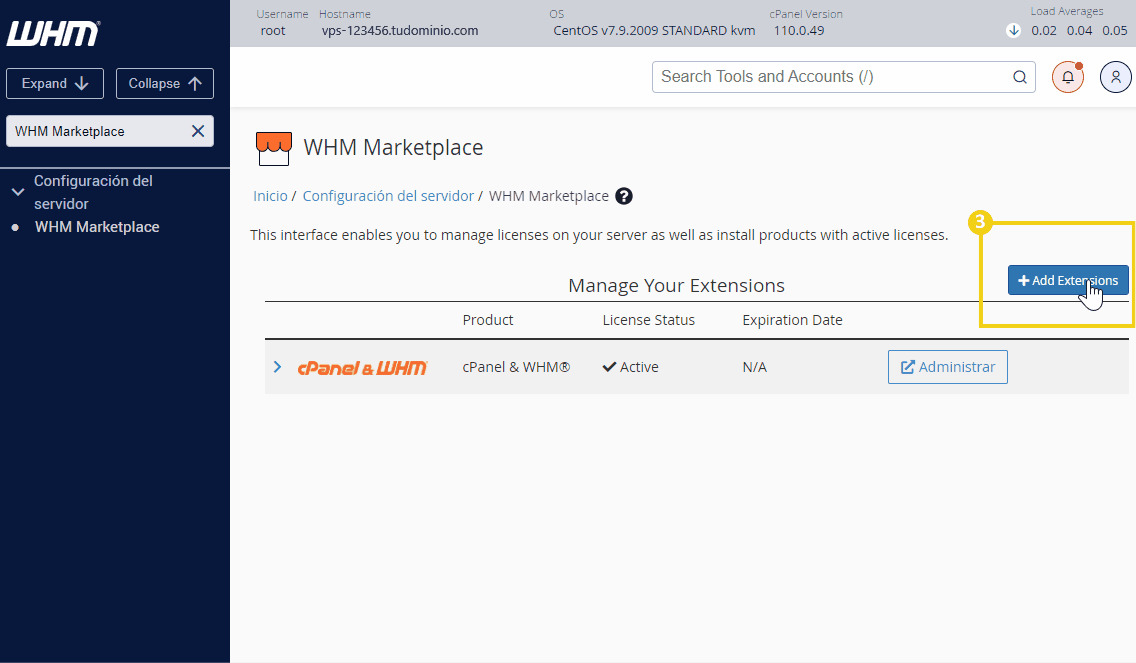Click hostname vps-123456.tudominio.com

[x=400, y=30]
